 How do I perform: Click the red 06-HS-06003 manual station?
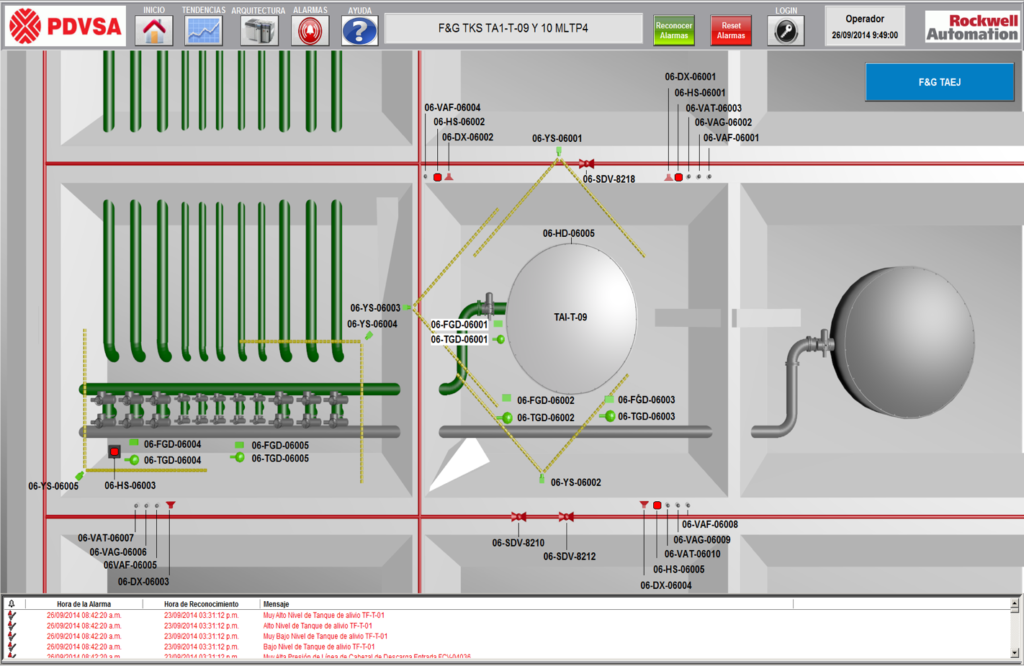pyautogui.click(x=115, y=452)
